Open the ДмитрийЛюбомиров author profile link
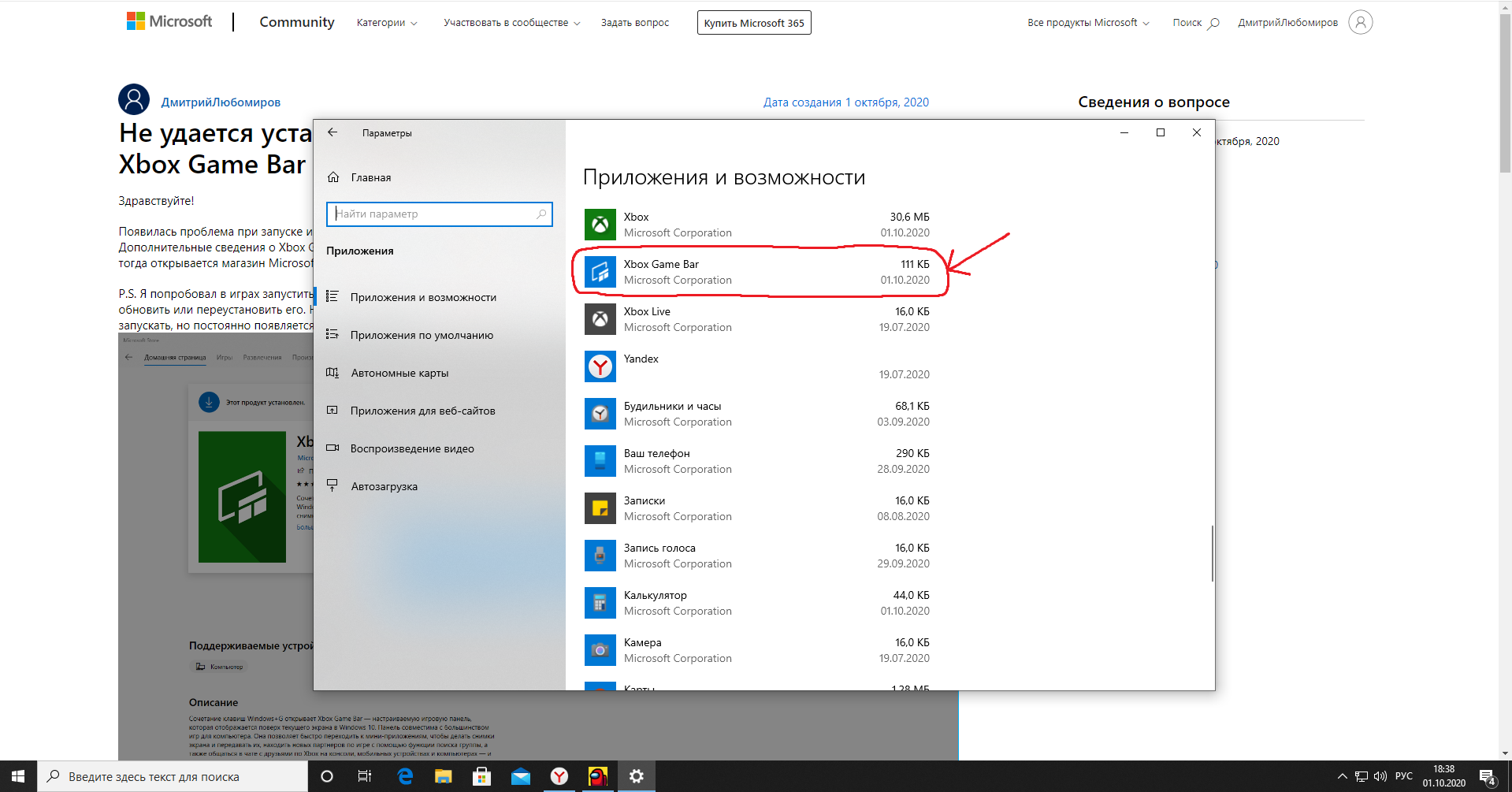This screenshot has height=792, width=1512. click(221, 102)
